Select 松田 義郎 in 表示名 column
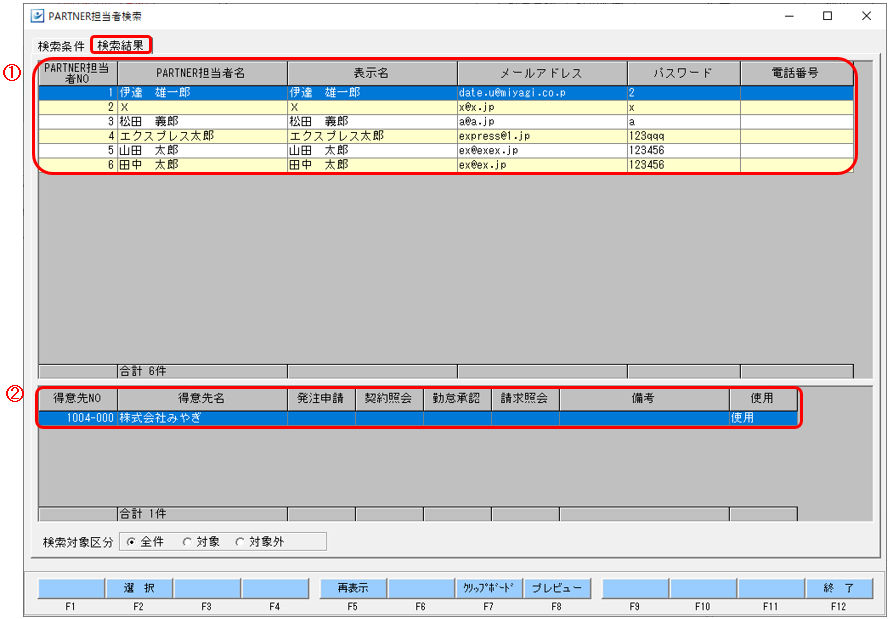The width and height of the screenshot is (890, 619). (x=372, y=121)
